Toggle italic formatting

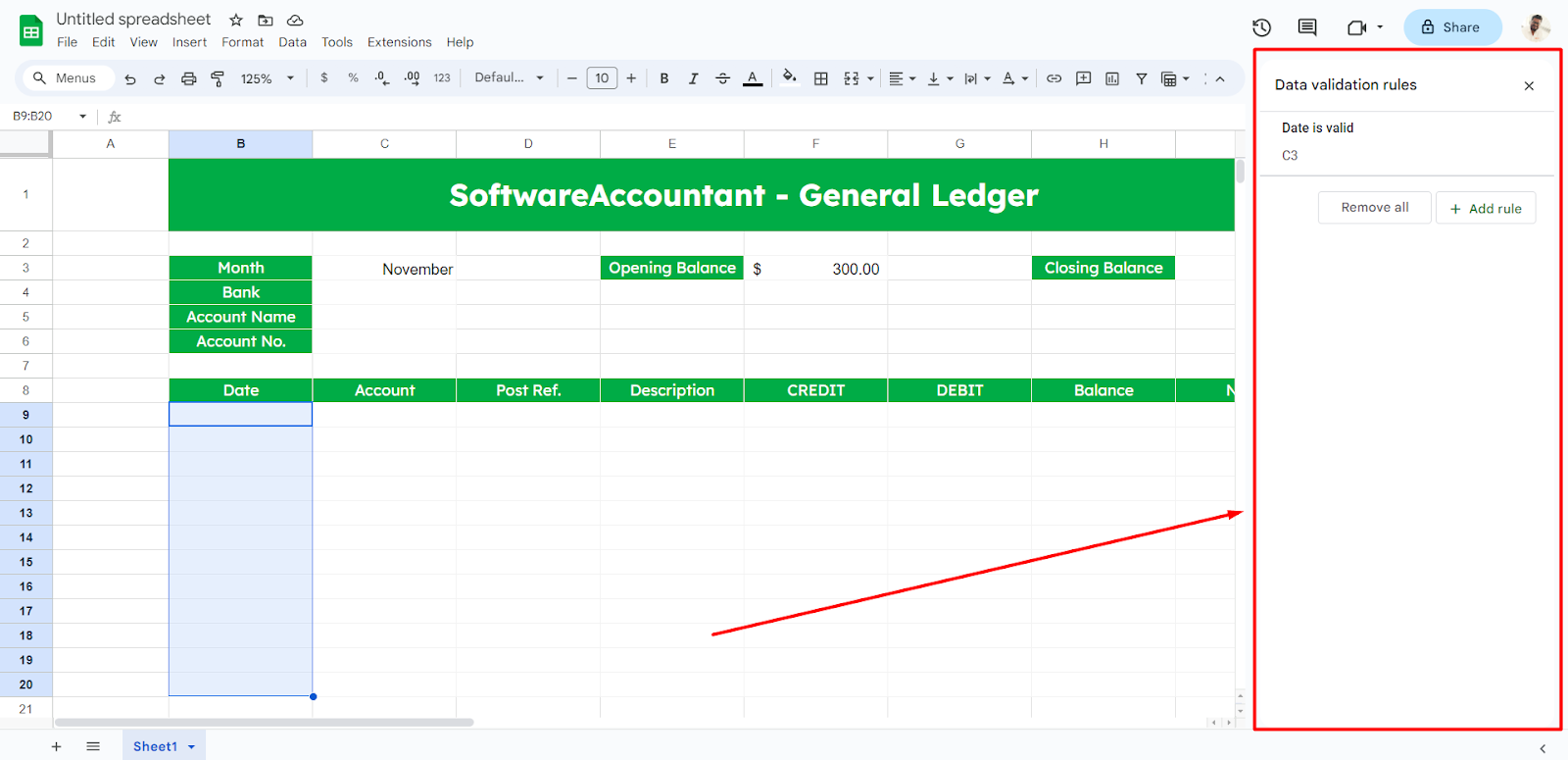click(x=693, y=78)
